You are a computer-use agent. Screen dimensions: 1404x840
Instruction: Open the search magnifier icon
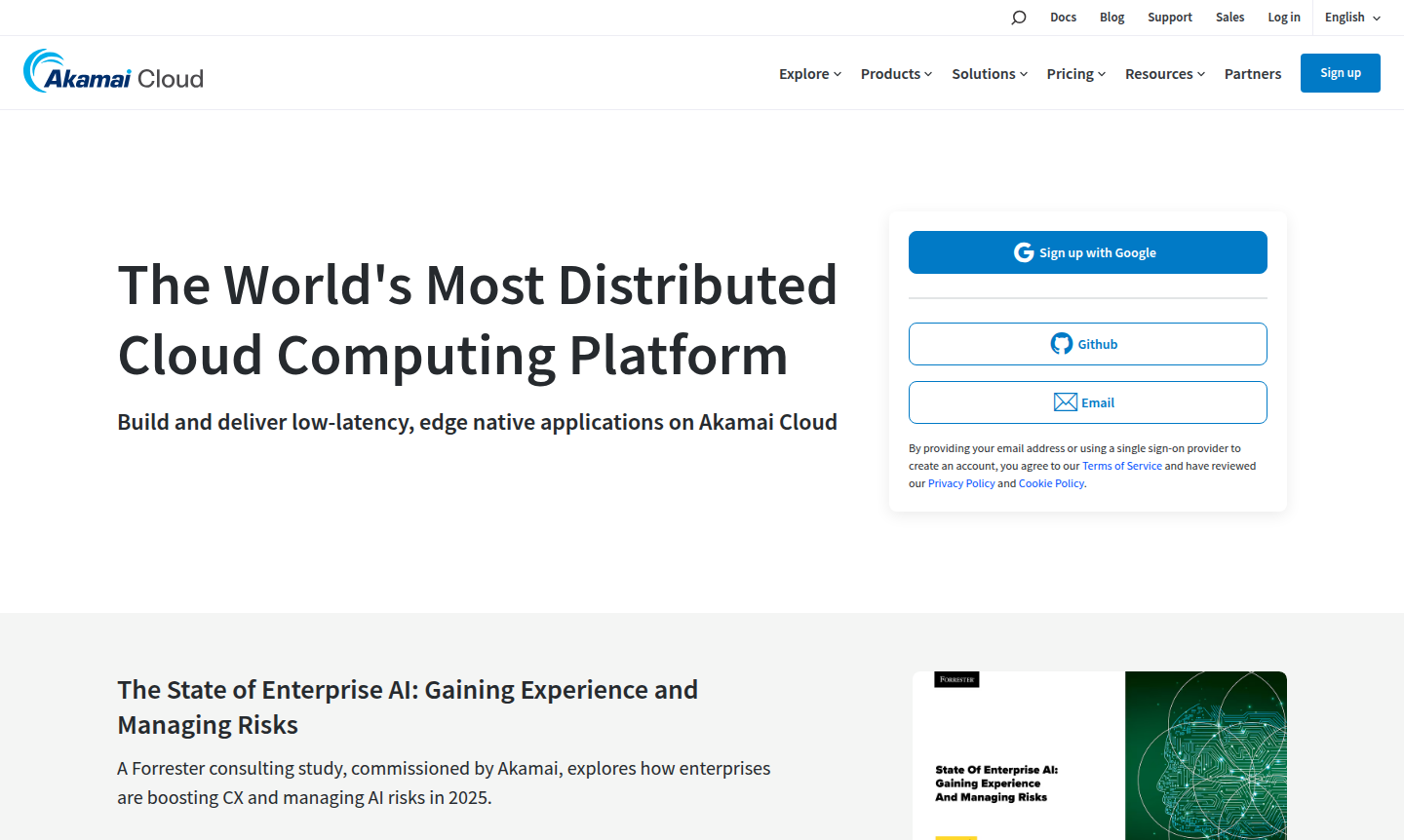tap(1018, 17)
